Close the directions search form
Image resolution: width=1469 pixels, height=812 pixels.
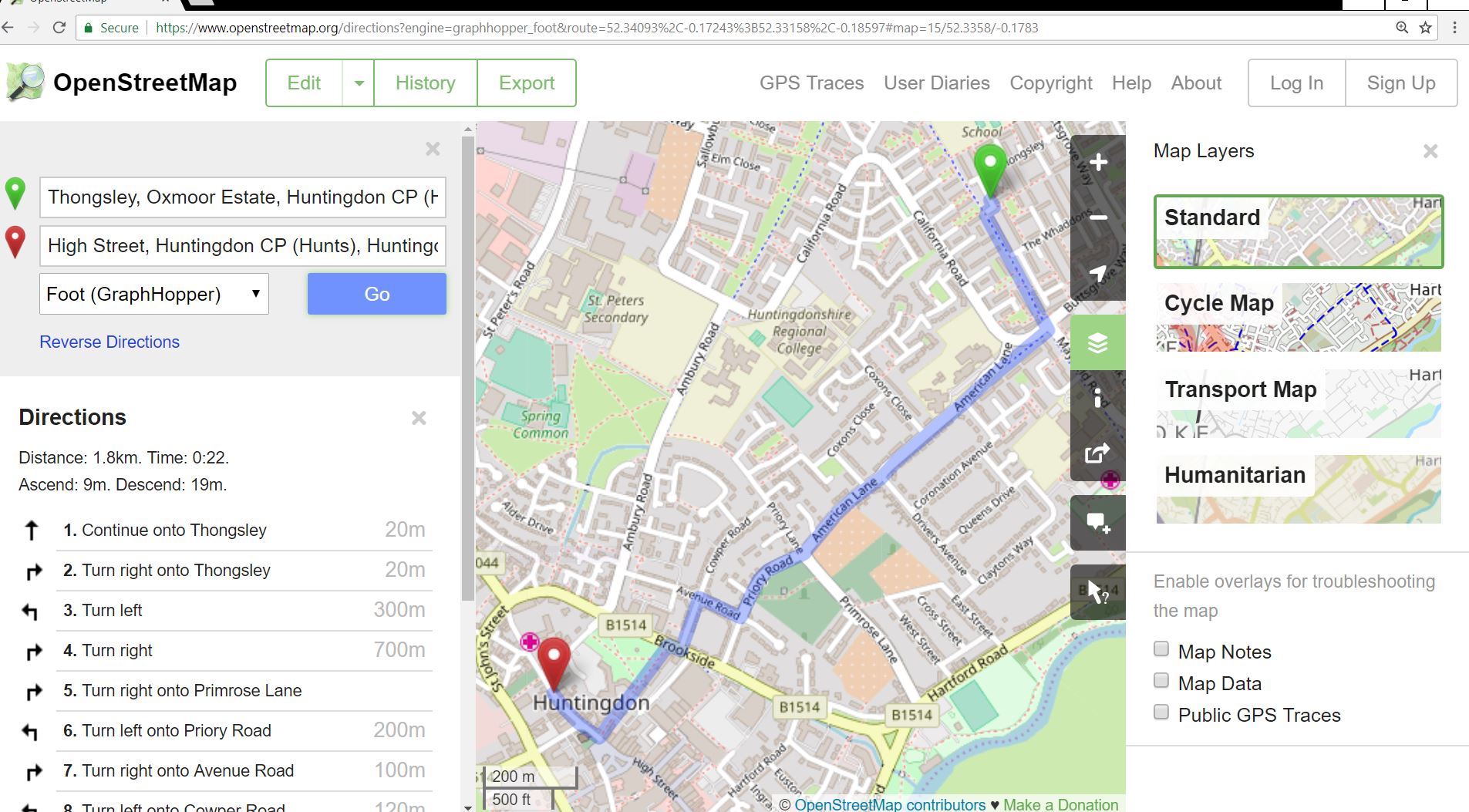[433, 149]
